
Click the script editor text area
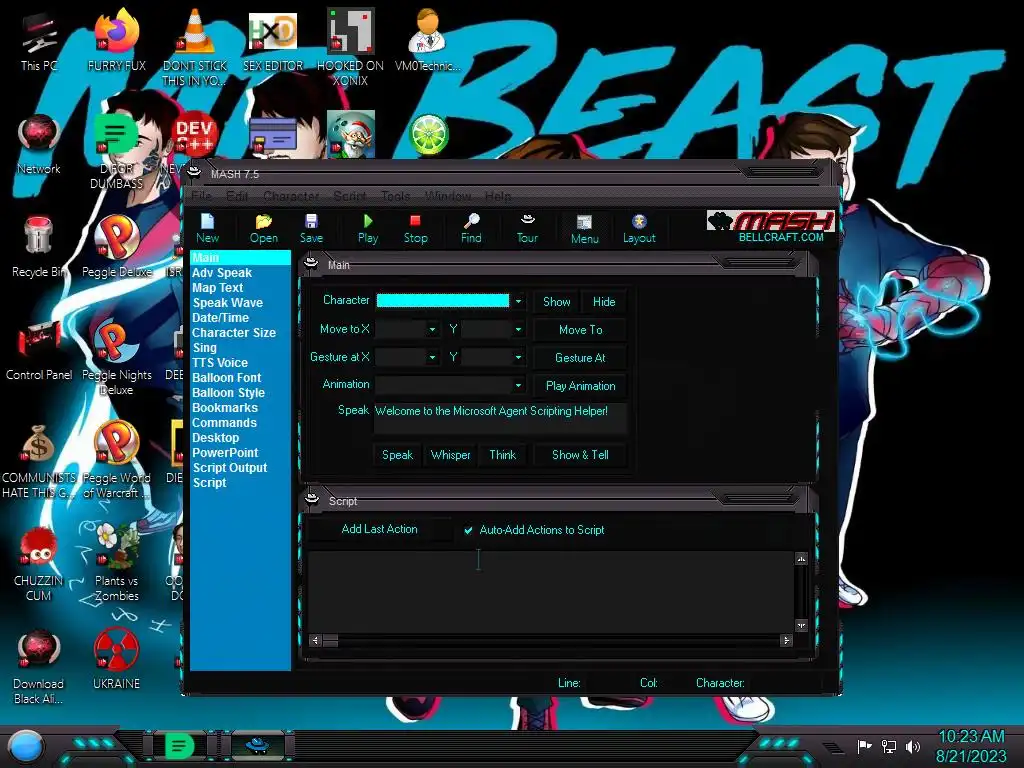pyautogui.click(x=551, y=592)
